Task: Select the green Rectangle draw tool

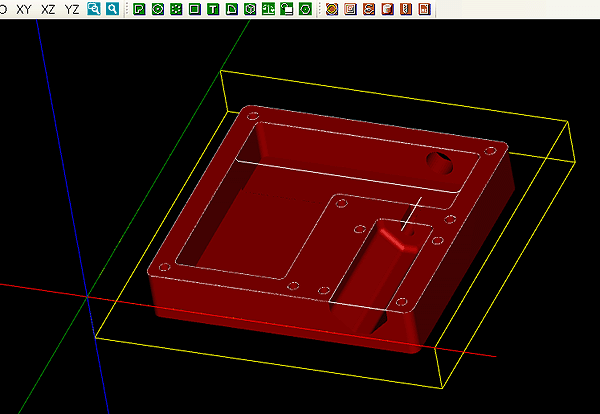Action: (x=195, y=9)
